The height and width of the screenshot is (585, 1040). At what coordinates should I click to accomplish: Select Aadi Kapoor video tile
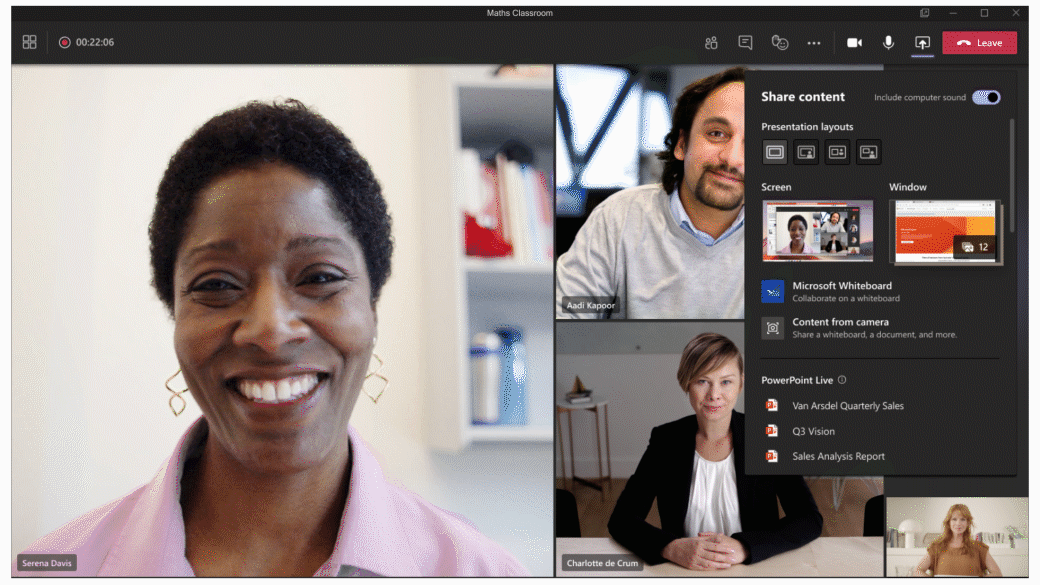click(x=650, y=192)
